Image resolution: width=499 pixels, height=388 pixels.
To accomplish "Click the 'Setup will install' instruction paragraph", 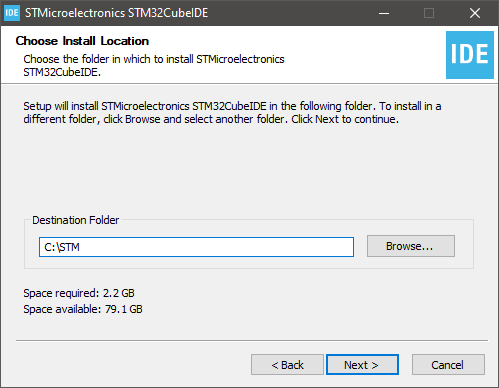I will click(x=232, y=113).
